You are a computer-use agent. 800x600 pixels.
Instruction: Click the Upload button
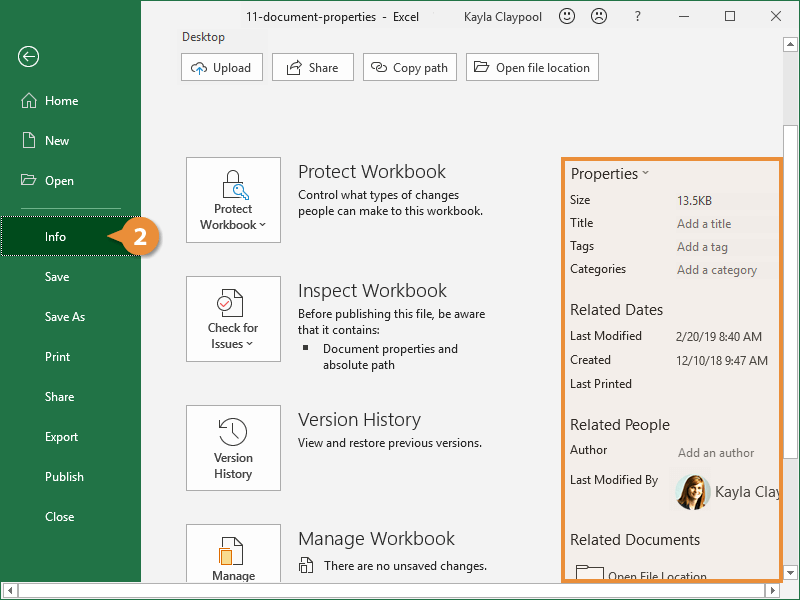pyautogui.click(x=222, y=67)
